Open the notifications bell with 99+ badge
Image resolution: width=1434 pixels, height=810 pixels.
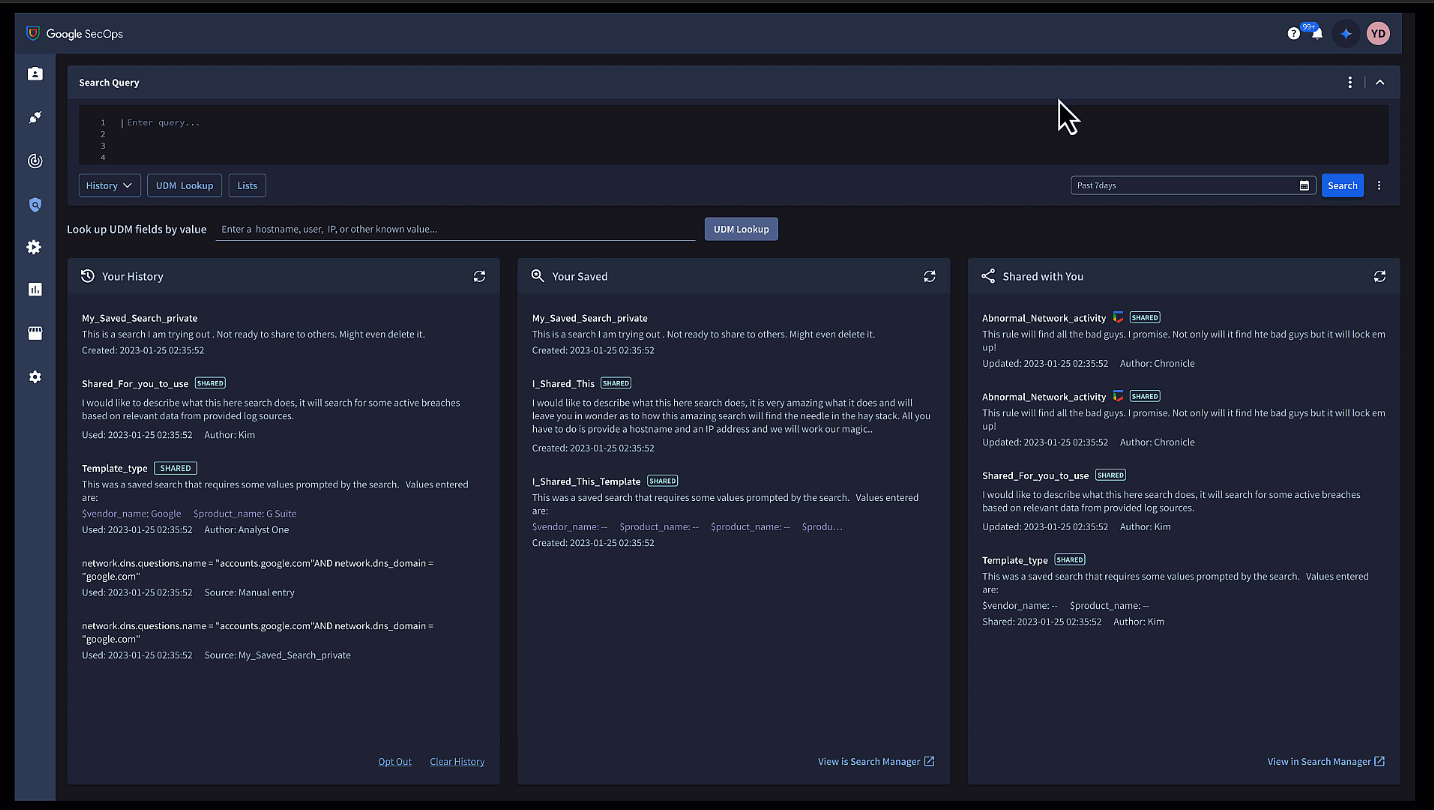point(1319,33)
